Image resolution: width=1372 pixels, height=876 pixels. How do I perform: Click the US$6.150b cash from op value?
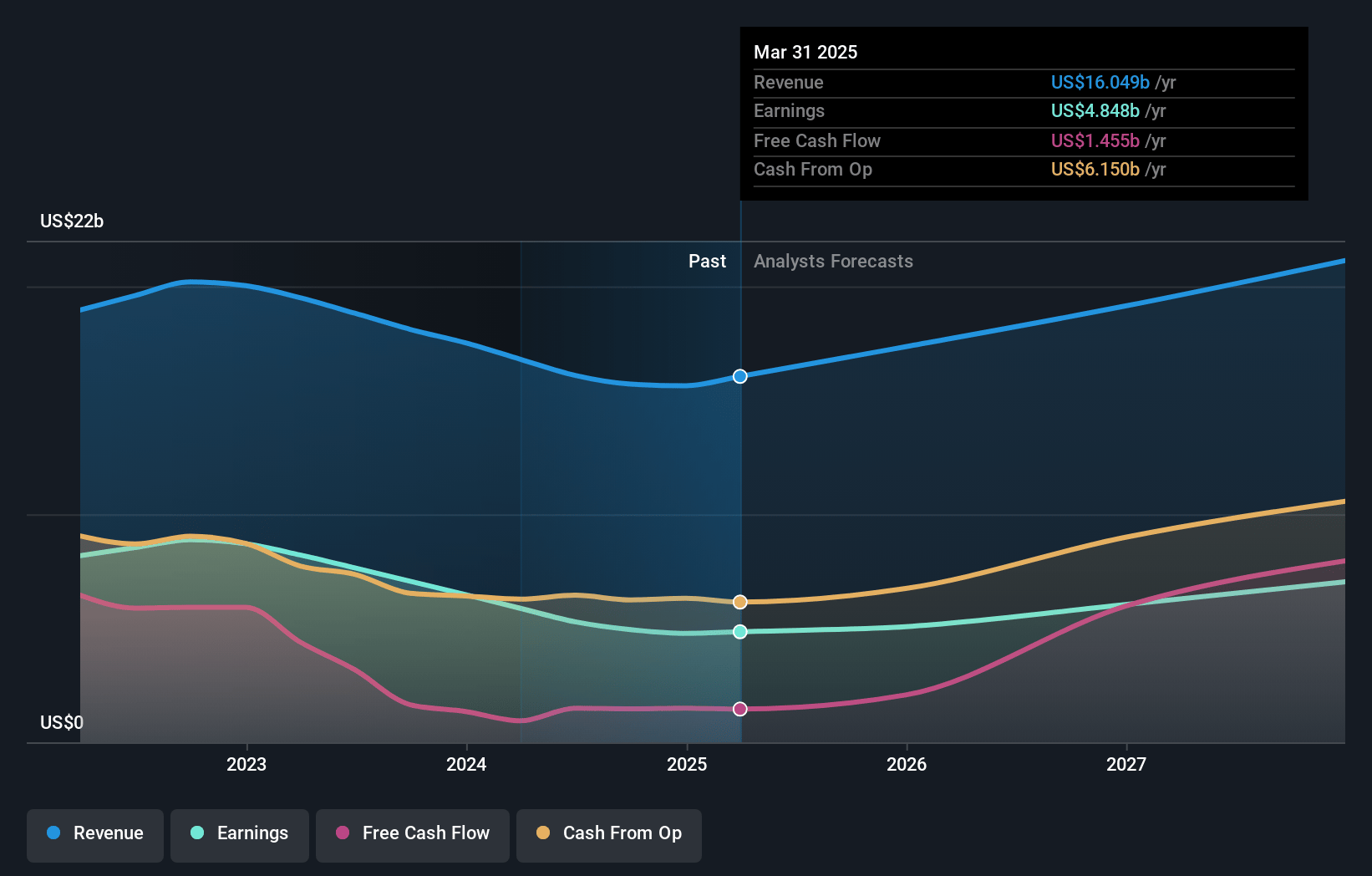[1095, 169]
